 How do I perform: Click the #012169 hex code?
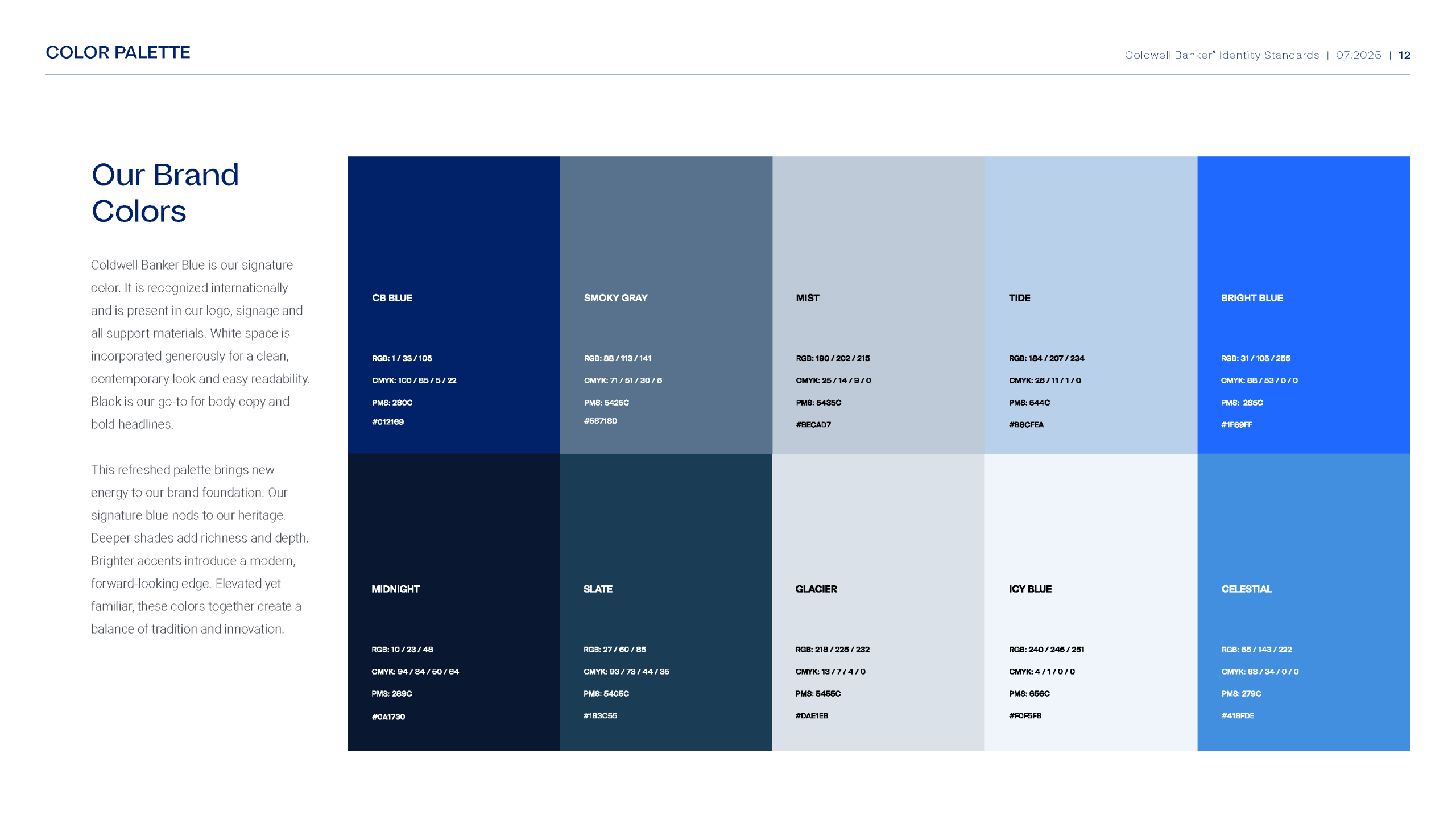[388, 422]
